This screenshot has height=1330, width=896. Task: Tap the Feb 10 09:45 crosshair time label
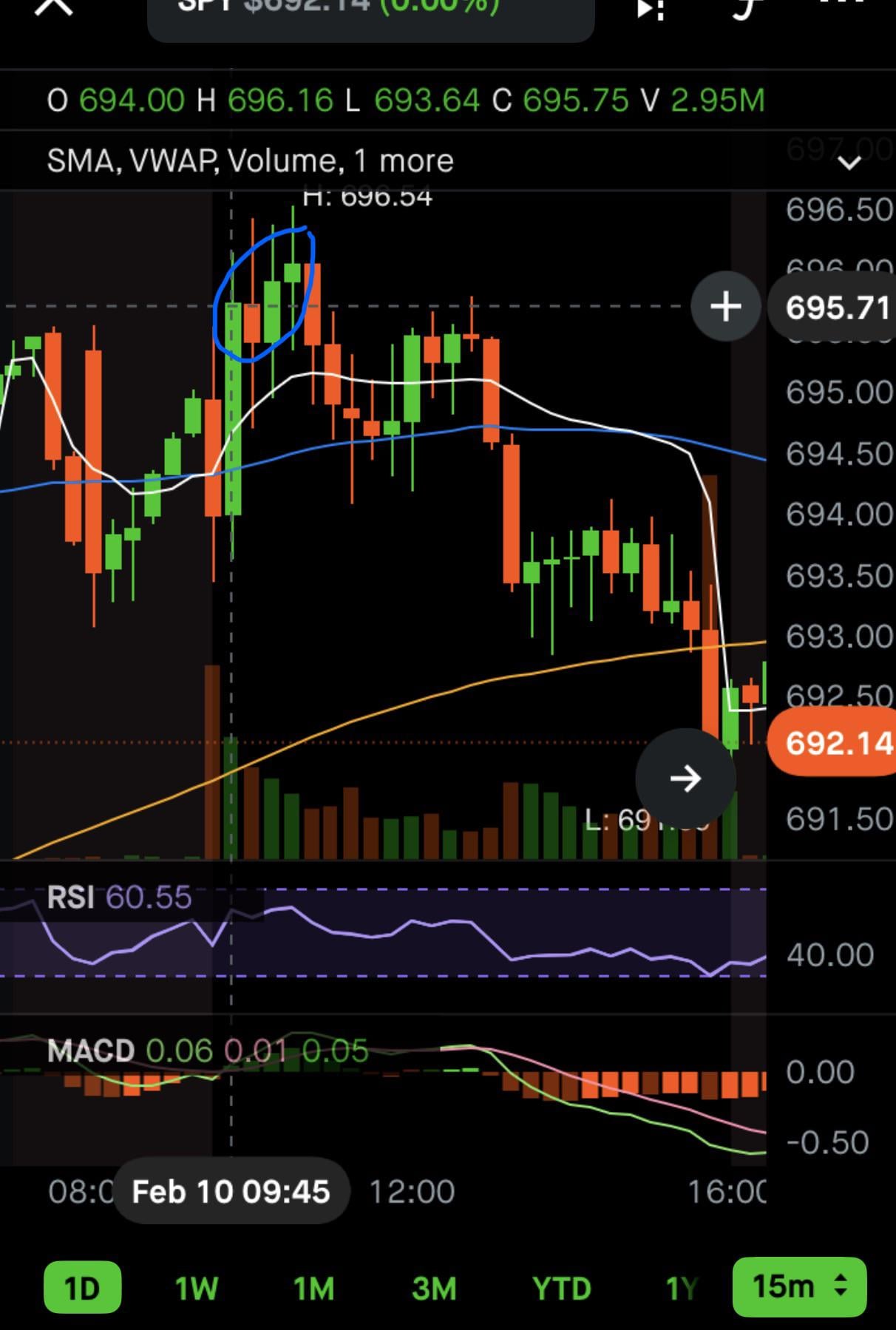(x=231, y=1191)
